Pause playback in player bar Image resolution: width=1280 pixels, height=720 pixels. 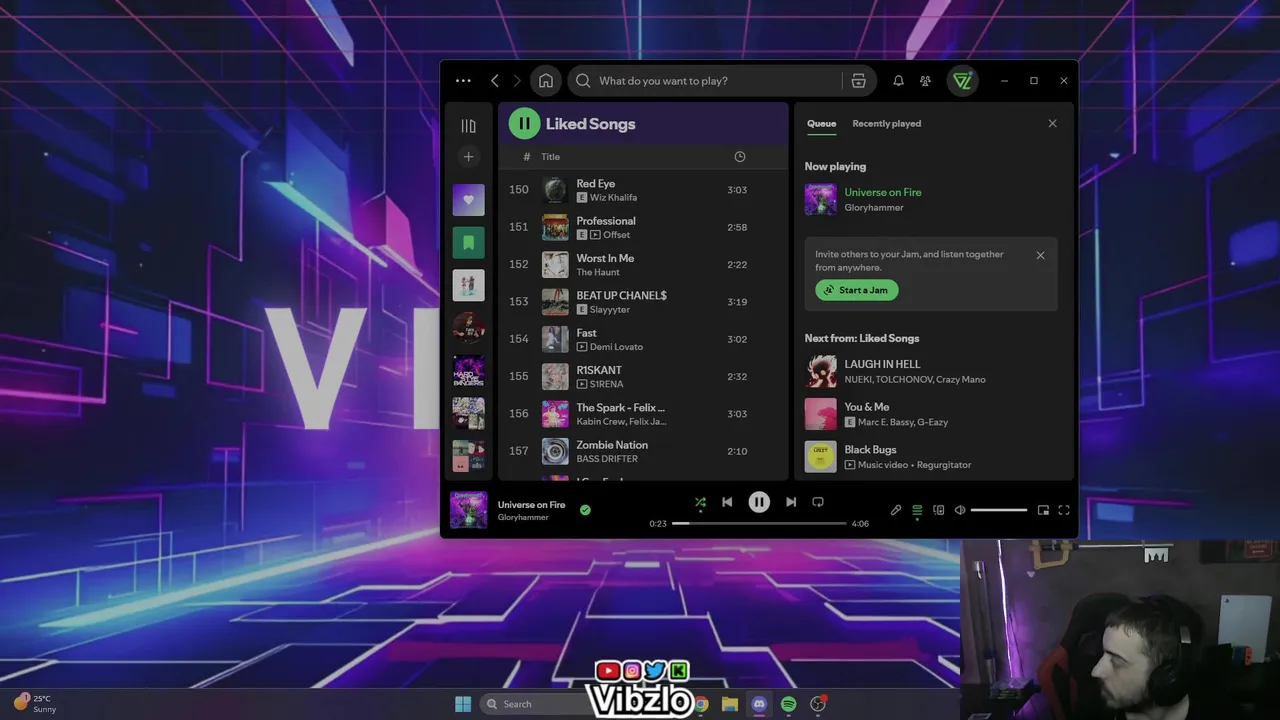coord(759,502)
